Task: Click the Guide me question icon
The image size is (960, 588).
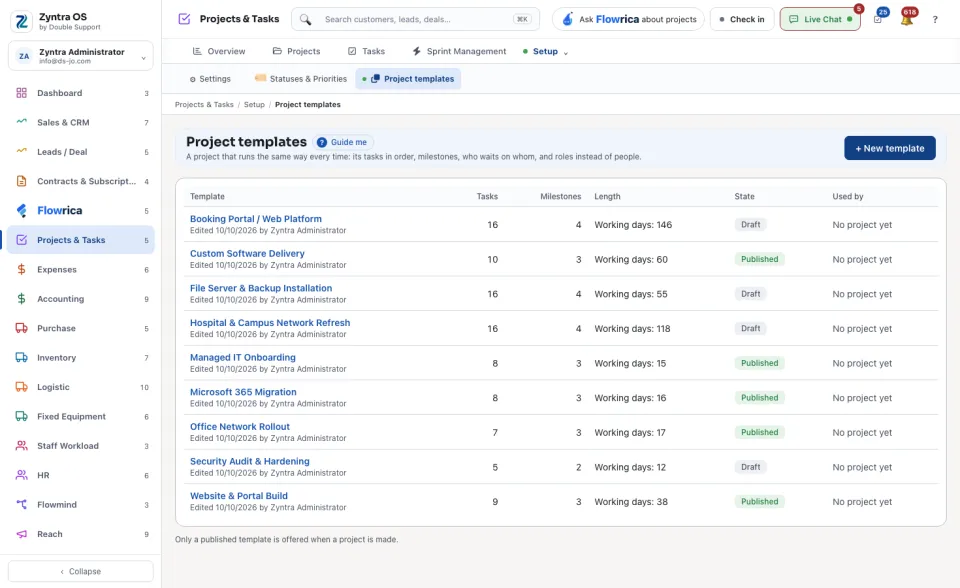Action: click(x=321, y=142)
